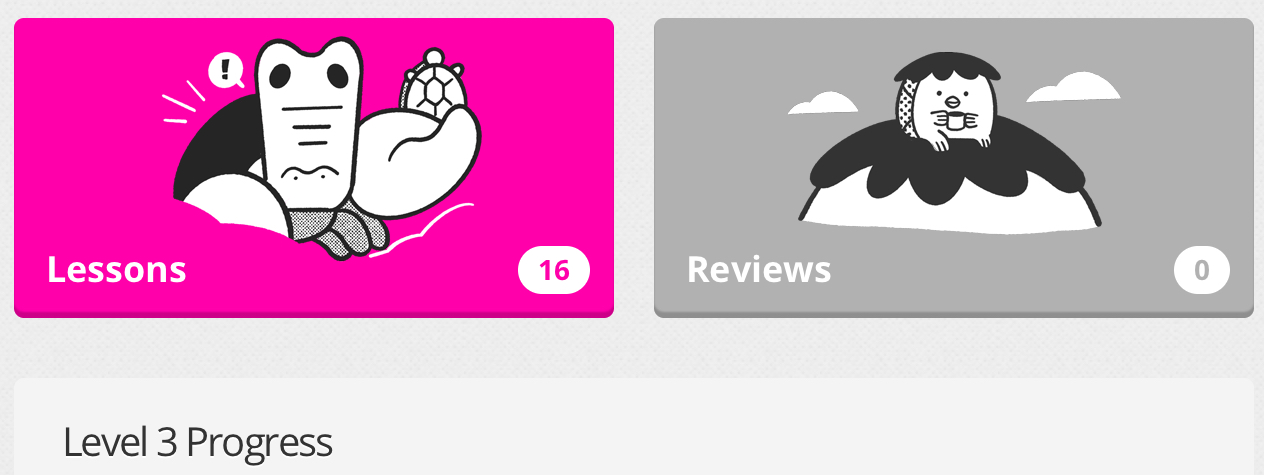1264x475 pixels.
Task: Click the left cloud on Reviews card
Action: point(823,102)
